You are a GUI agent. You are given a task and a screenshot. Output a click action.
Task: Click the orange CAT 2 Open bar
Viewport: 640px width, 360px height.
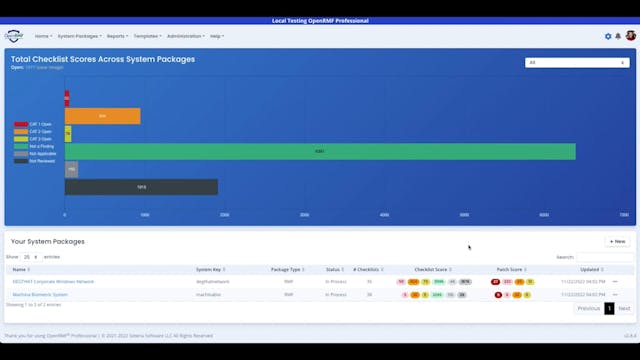[102, 116]
